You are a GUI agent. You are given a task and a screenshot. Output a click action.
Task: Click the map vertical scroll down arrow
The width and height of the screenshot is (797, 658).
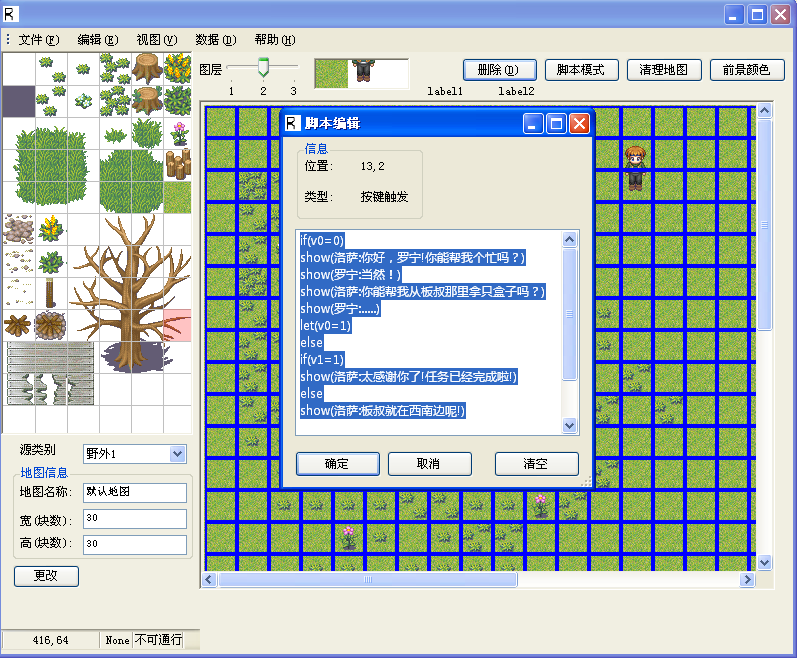coord(764,562)
